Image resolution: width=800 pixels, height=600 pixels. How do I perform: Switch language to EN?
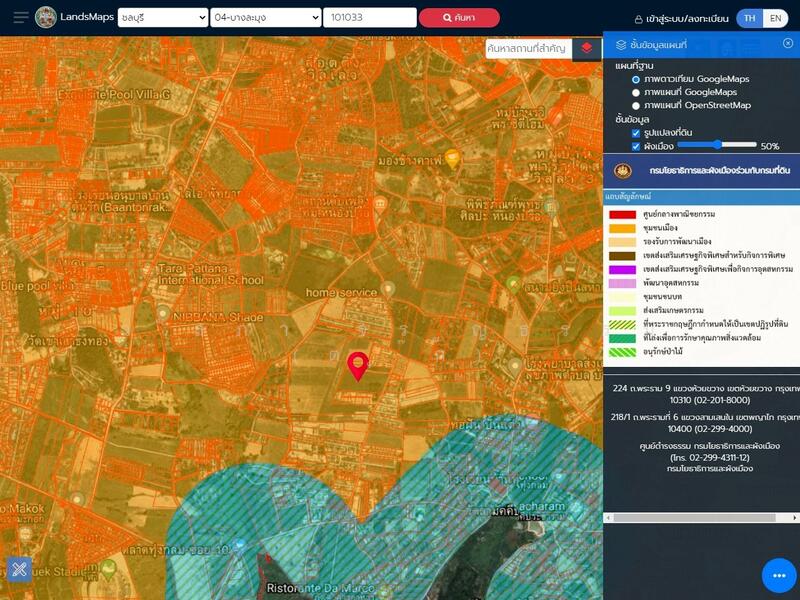[x=775, y=19]
